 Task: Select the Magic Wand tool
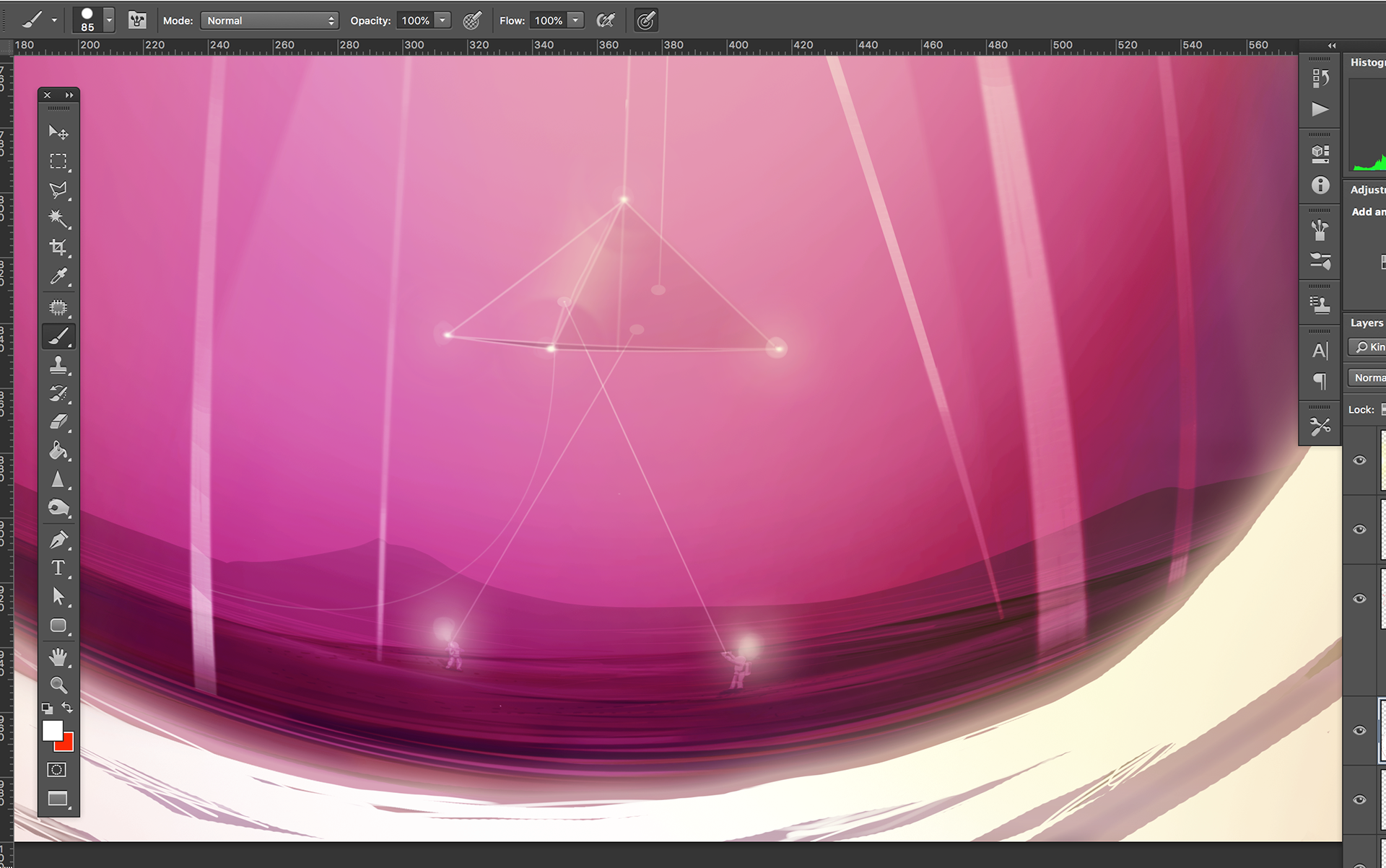[58, 219]
